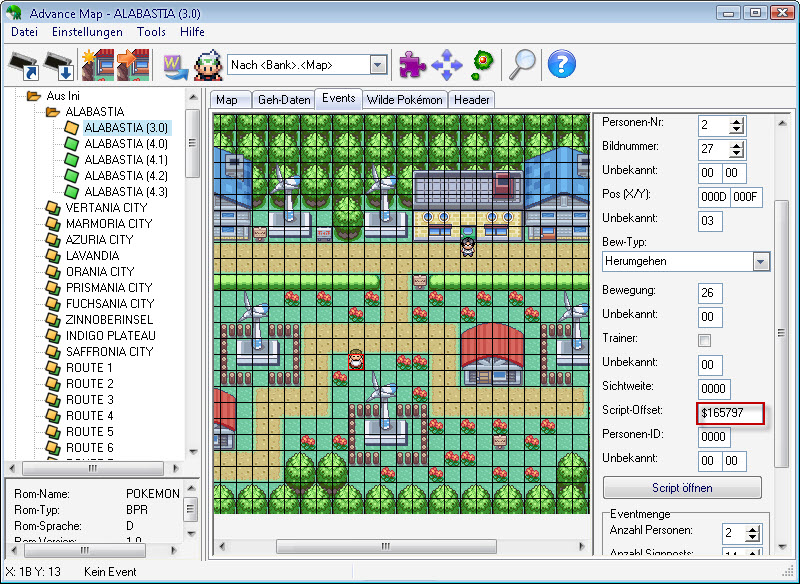
Task: Click the event properties panel vertical scrollbar
Action: [782, 334]
